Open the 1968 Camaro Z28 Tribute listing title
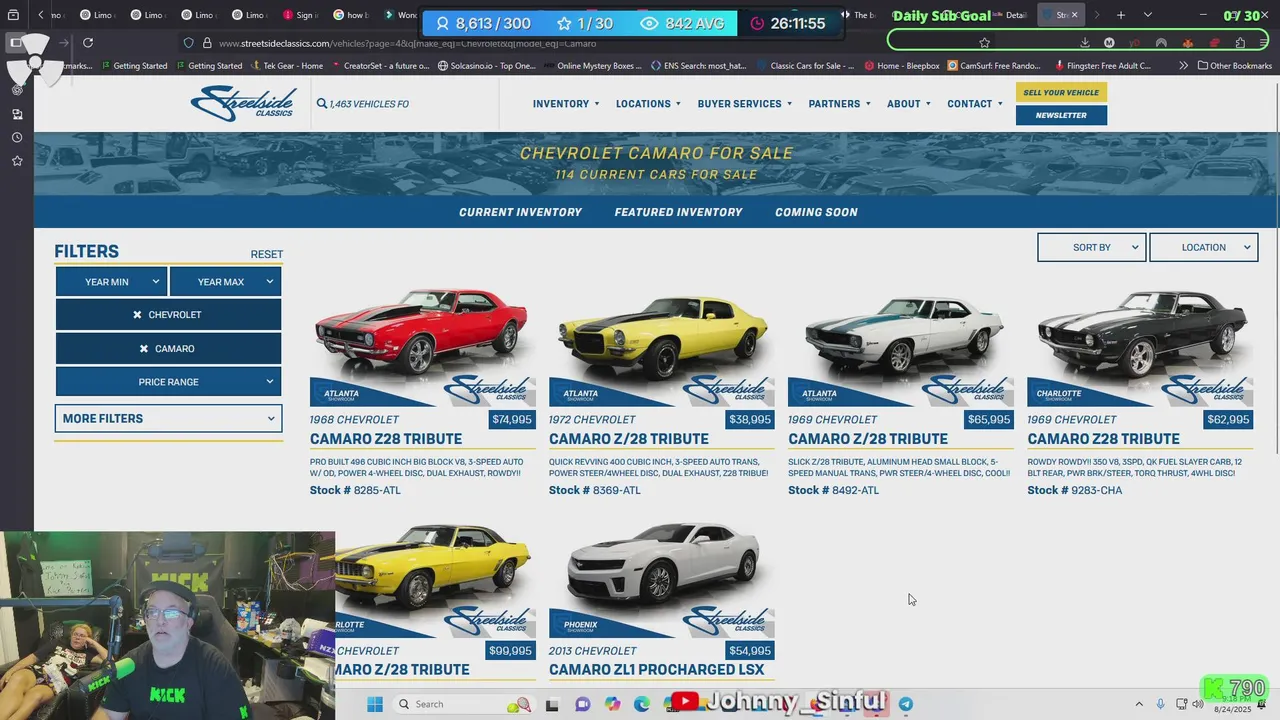Viewport: 1280px width, 720px height. (386, 439)
